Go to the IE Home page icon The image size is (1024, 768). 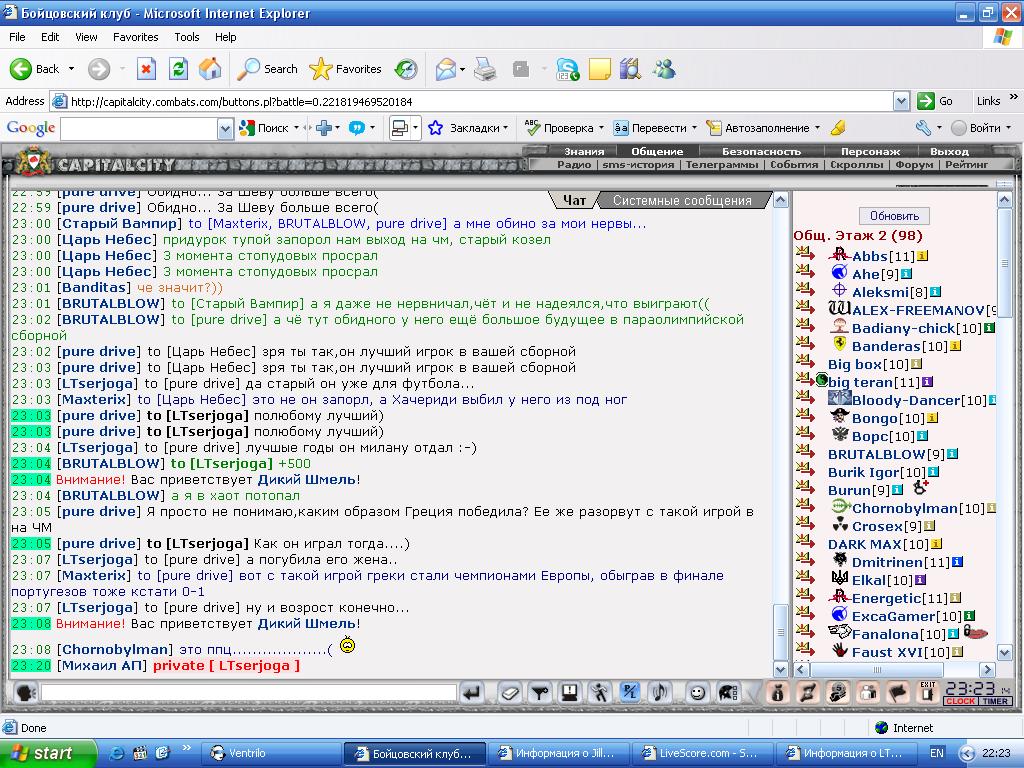(210, 69)
